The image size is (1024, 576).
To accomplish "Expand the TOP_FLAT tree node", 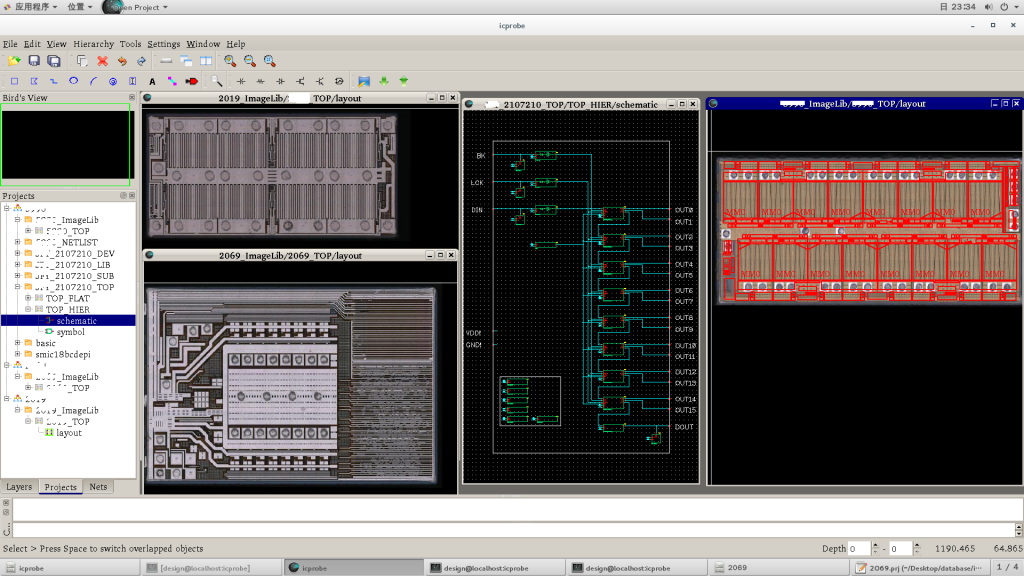I will pyautogui.click(x=29, y=298).
